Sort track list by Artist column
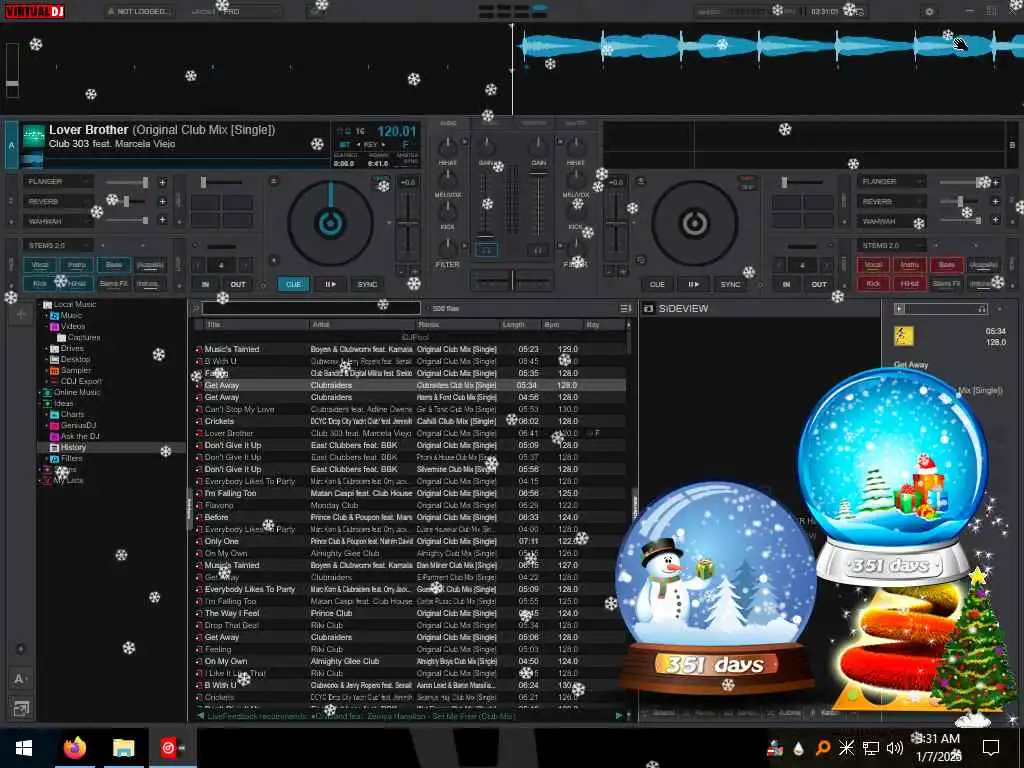 point(362,325)
